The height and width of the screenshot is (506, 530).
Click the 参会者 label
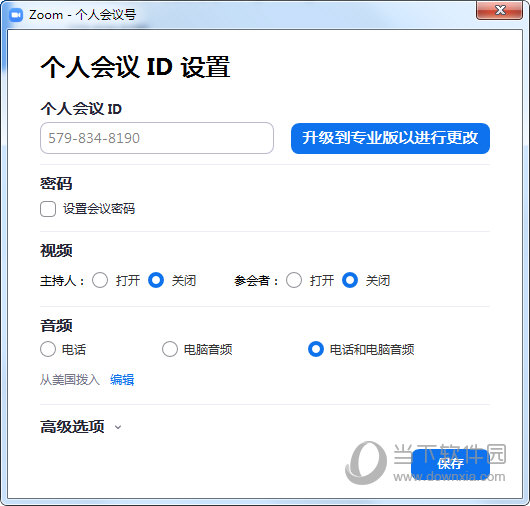256,281
